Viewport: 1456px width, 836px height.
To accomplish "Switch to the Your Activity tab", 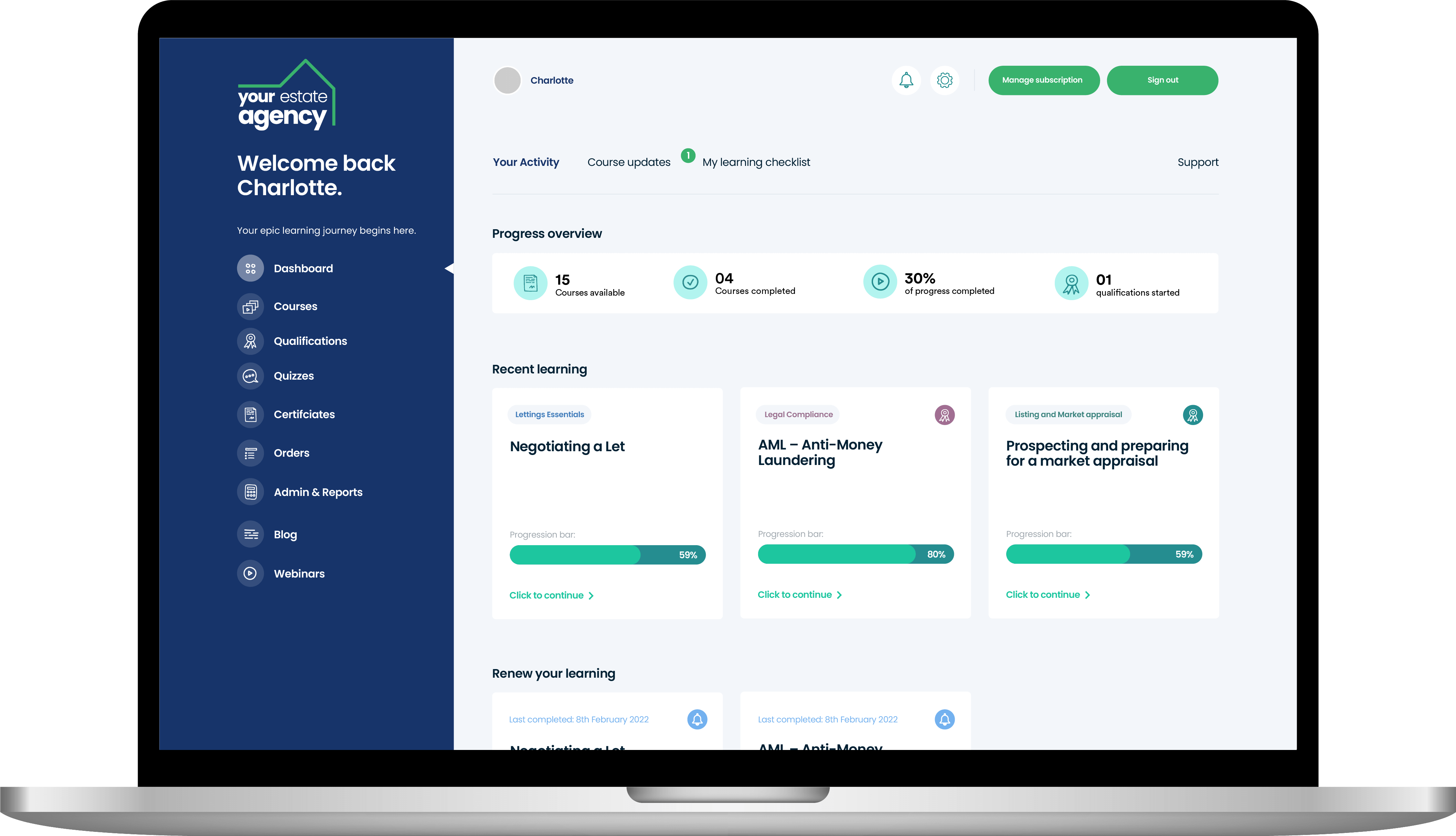I will [x=526, y=162].
